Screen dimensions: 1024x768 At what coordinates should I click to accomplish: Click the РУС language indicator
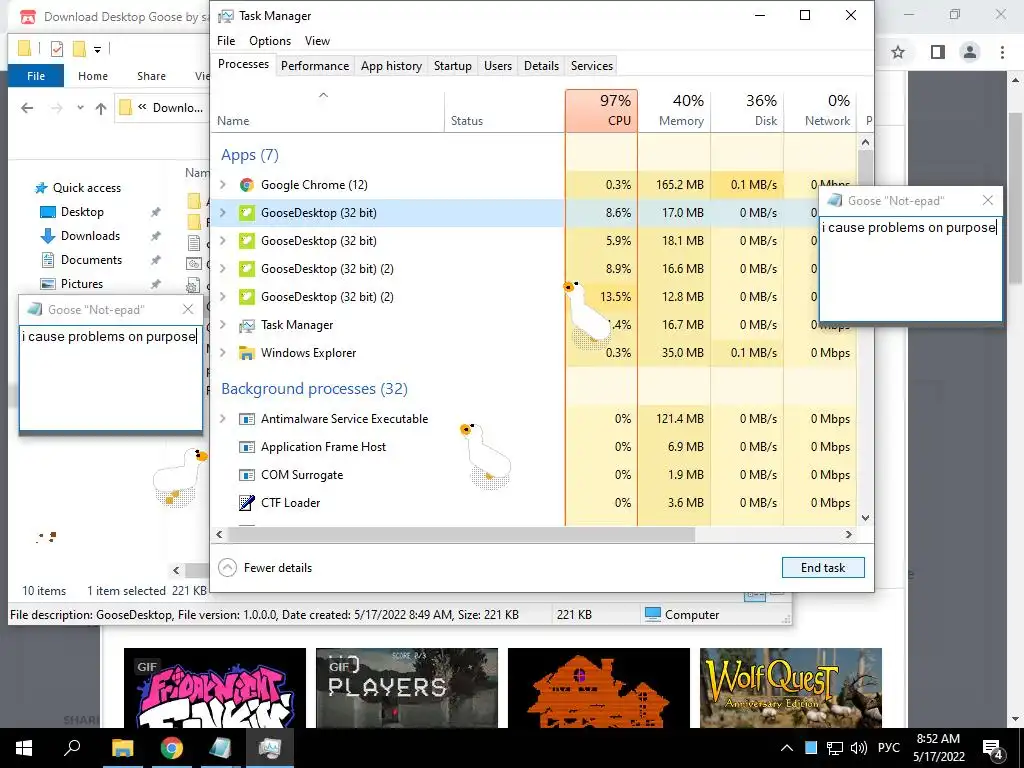coord(889,748)
